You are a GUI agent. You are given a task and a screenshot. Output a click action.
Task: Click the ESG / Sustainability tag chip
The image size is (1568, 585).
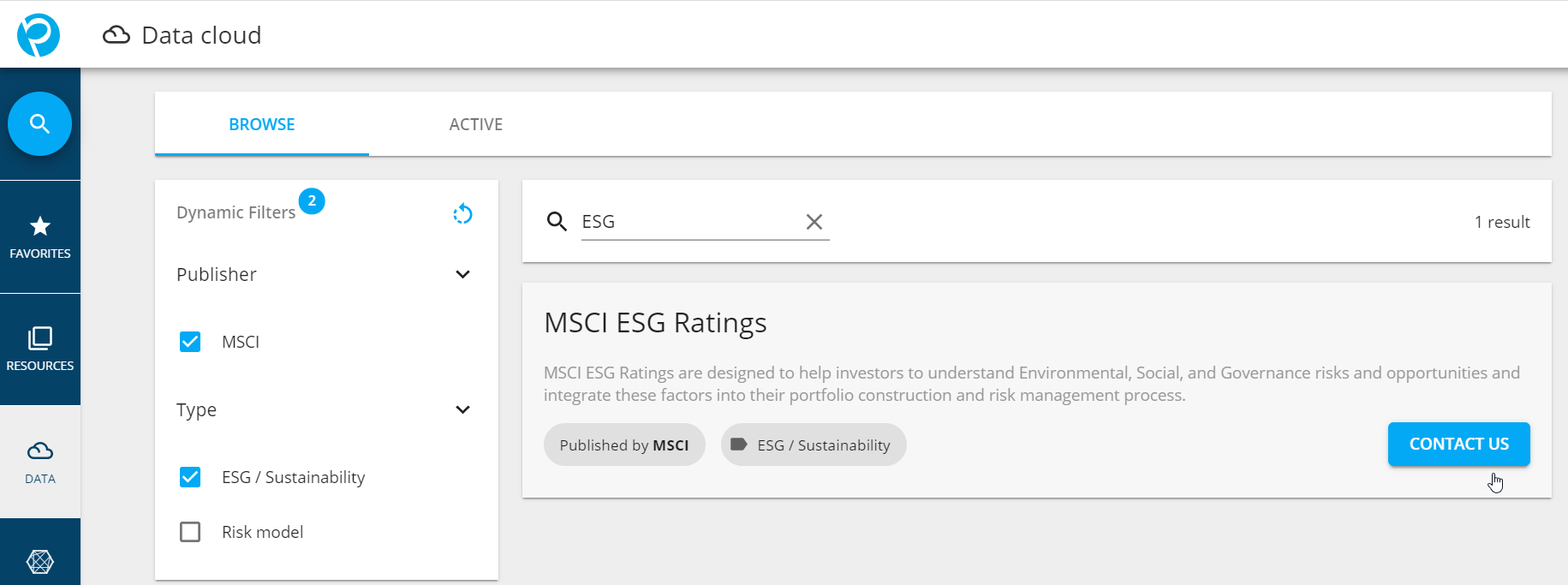[814, 445]
